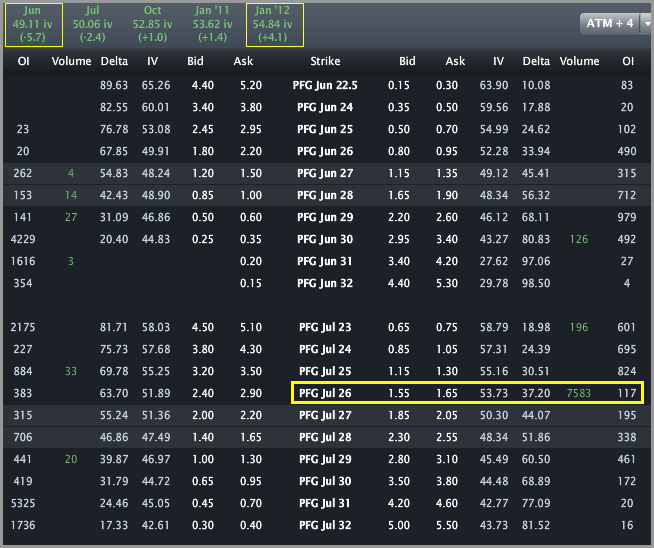Open the ATM + 4 dropdown arrow
The width and height of the screenshot is (654, 548).
point(646,23)
